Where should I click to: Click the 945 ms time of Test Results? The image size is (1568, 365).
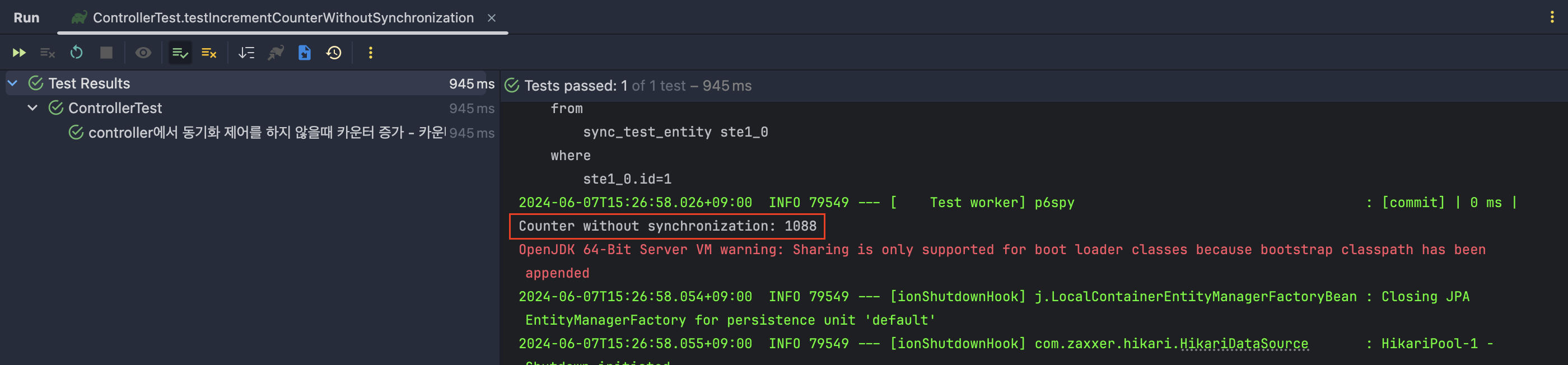tap(472, 84)
